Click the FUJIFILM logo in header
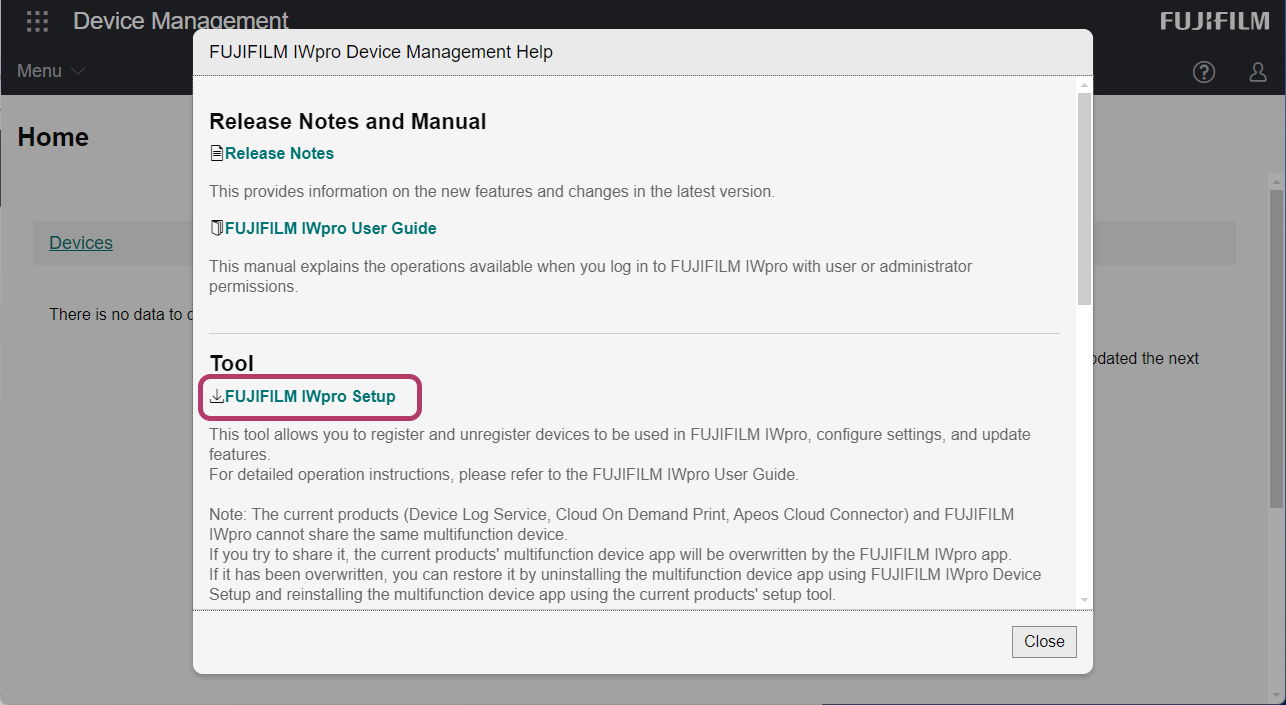This screenshot has width=1286, height=705. tap(1214, 21)
